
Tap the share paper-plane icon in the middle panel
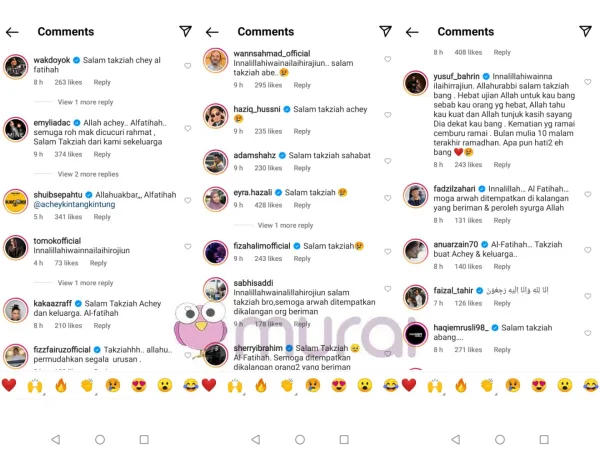point(385,31)
